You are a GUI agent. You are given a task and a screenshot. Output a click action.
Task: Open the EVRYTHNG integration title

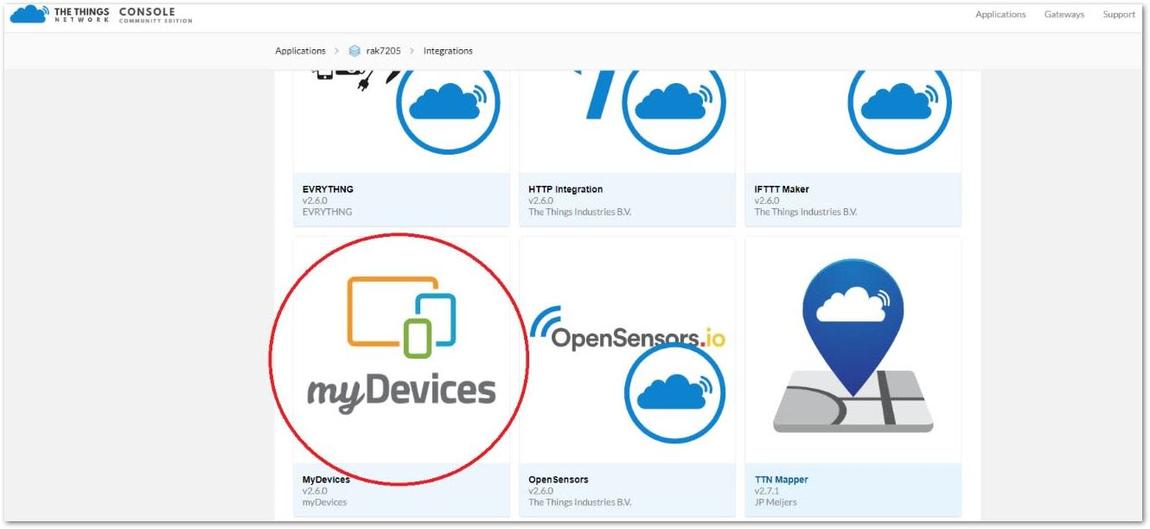[328, 189]
